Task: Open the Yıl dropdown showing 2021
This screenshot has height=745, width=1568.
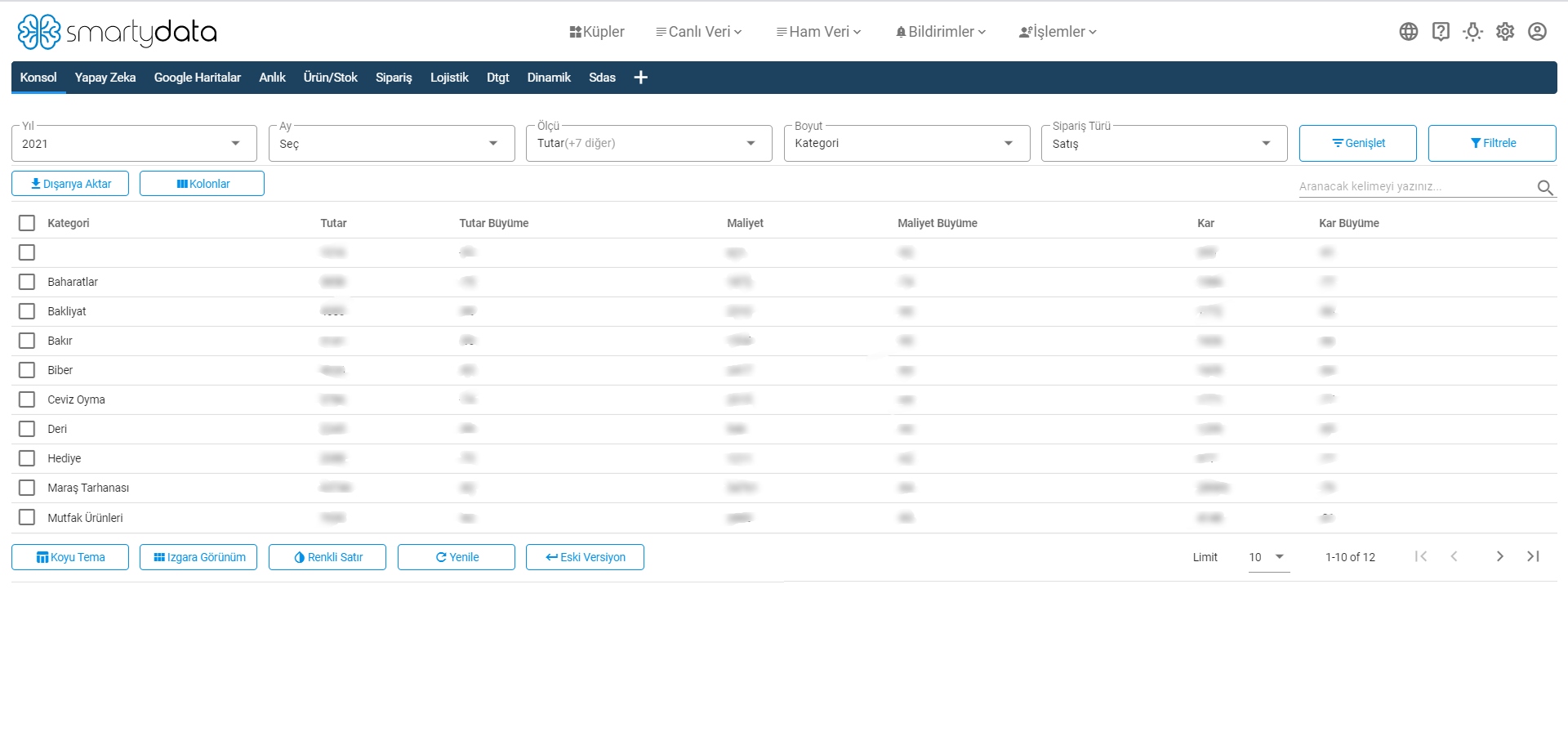Action: point(134,144)
